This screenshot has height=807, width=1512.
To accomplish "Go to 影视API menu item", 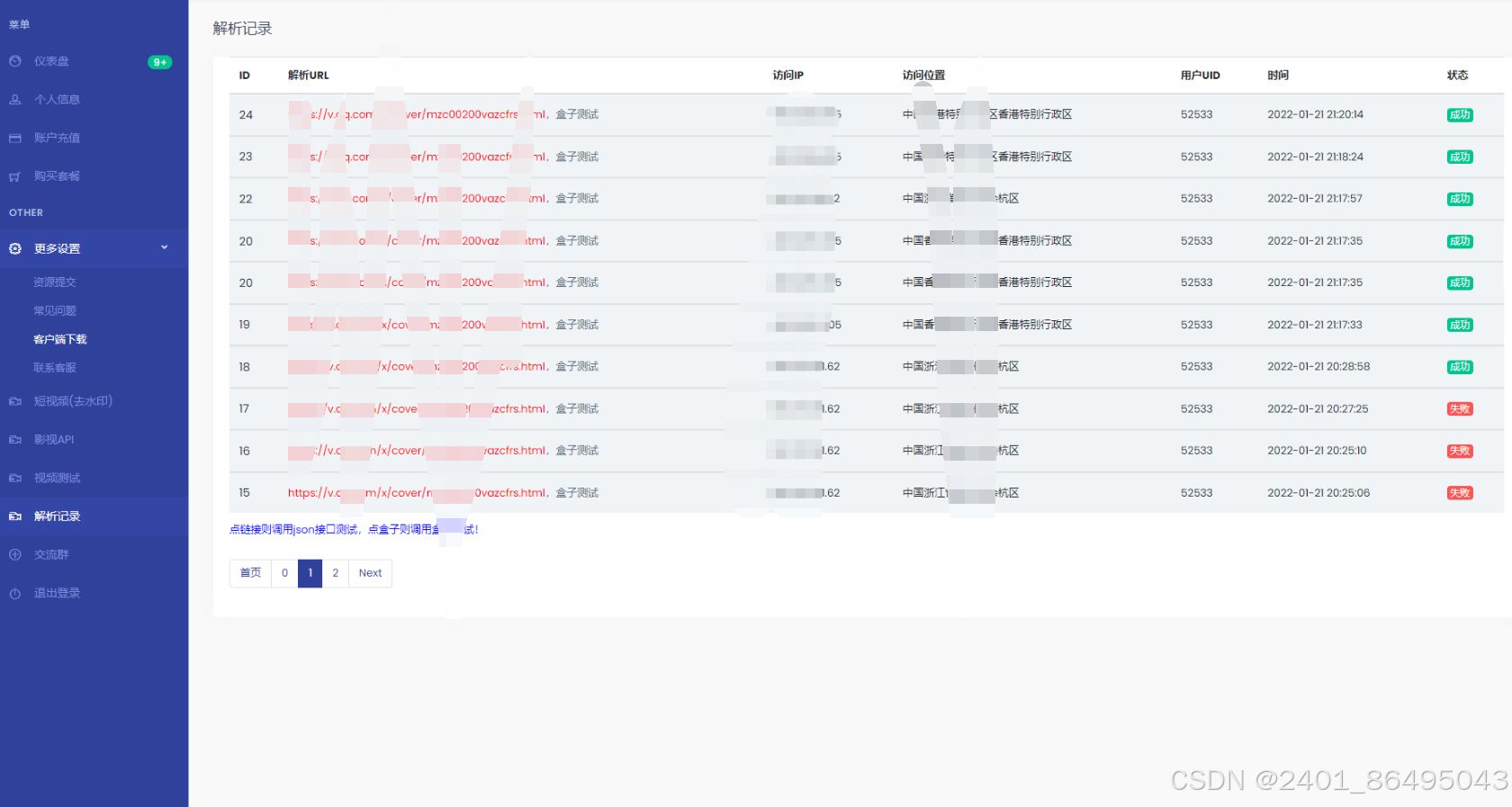I will click(x=54, y=440).
